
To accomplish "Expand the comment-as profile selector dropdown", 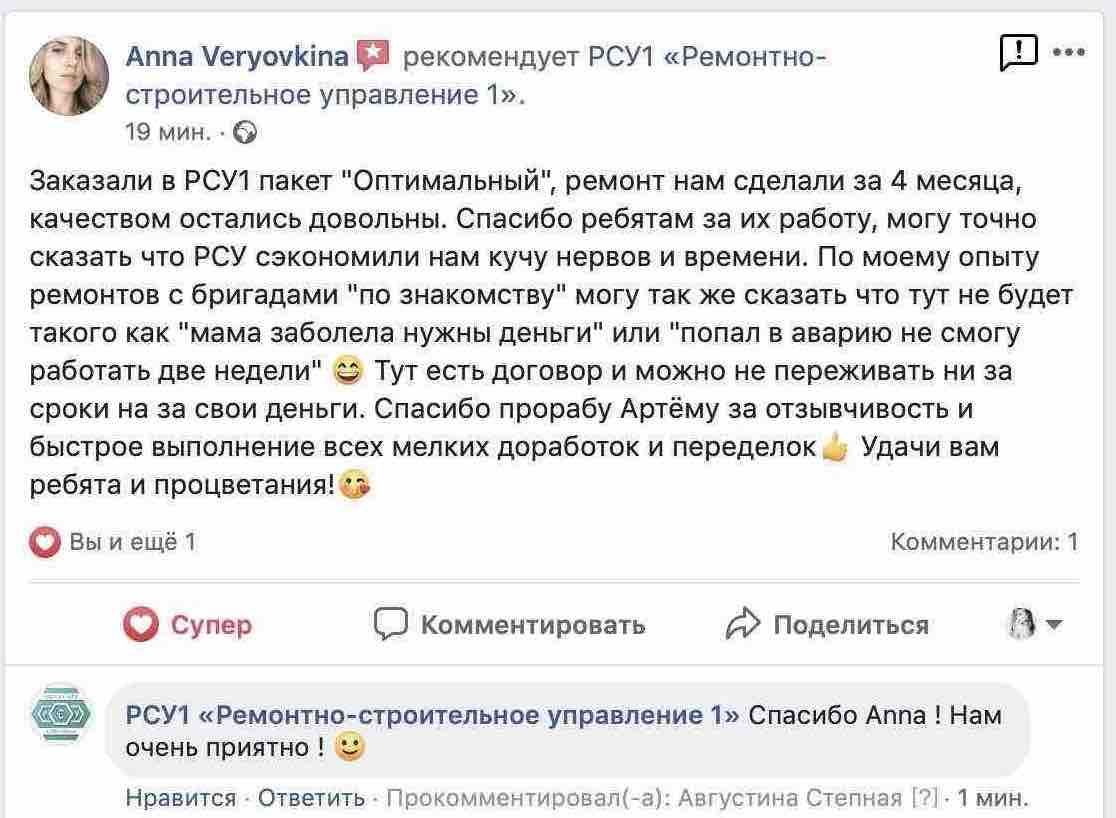I will coord(1034,626).
